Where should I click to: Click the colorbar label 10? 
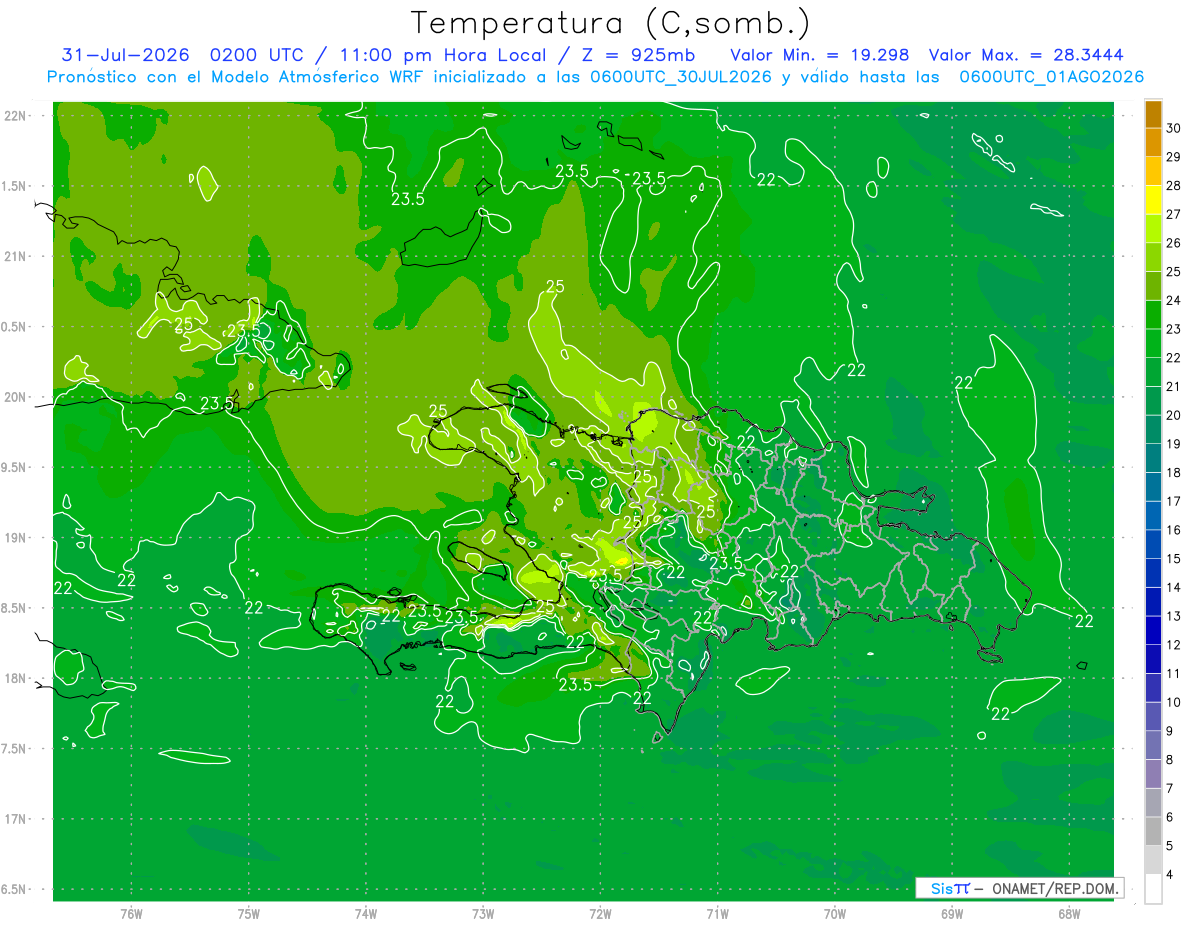[1174, 702]
